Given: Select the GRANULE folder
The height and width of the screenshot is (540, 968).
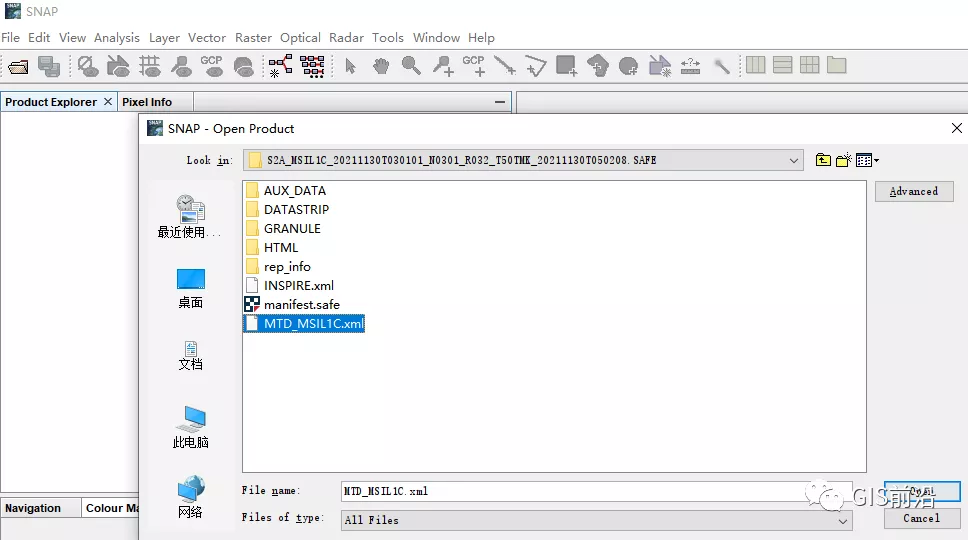Looking at the screenshot, I should coord(283,229).
